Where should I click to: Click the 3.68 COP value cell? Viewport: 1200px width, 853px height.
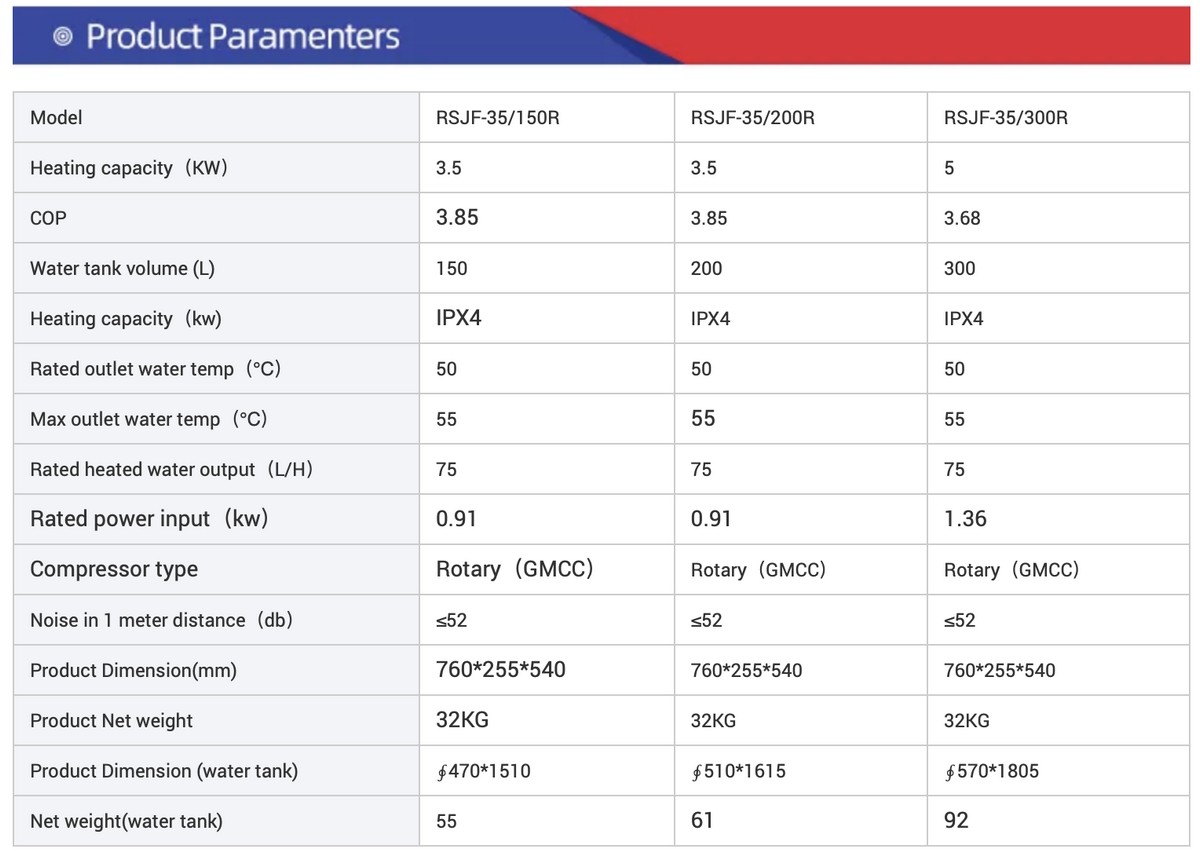[962, 218]
